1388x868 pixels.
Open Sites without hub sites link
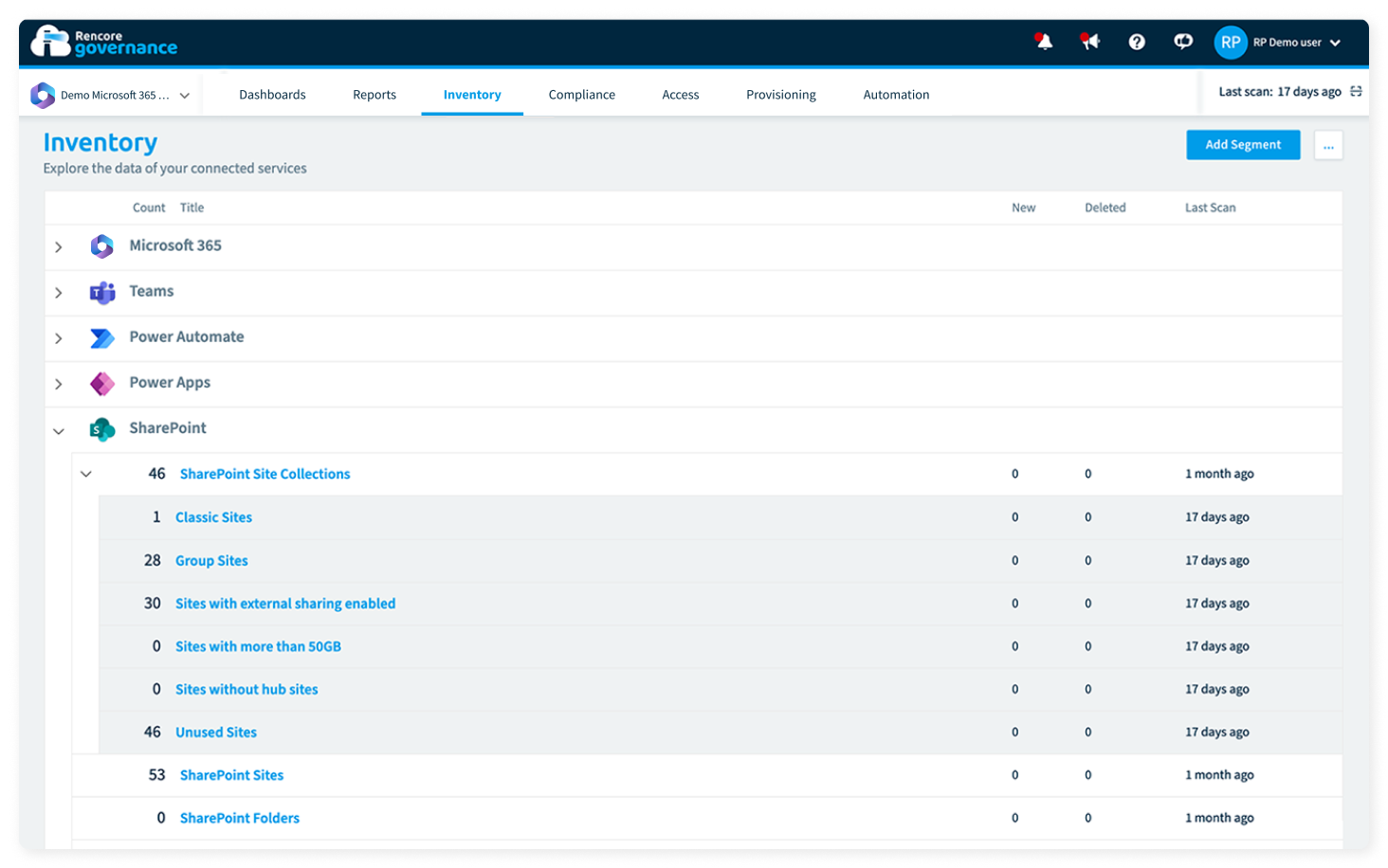247,690
